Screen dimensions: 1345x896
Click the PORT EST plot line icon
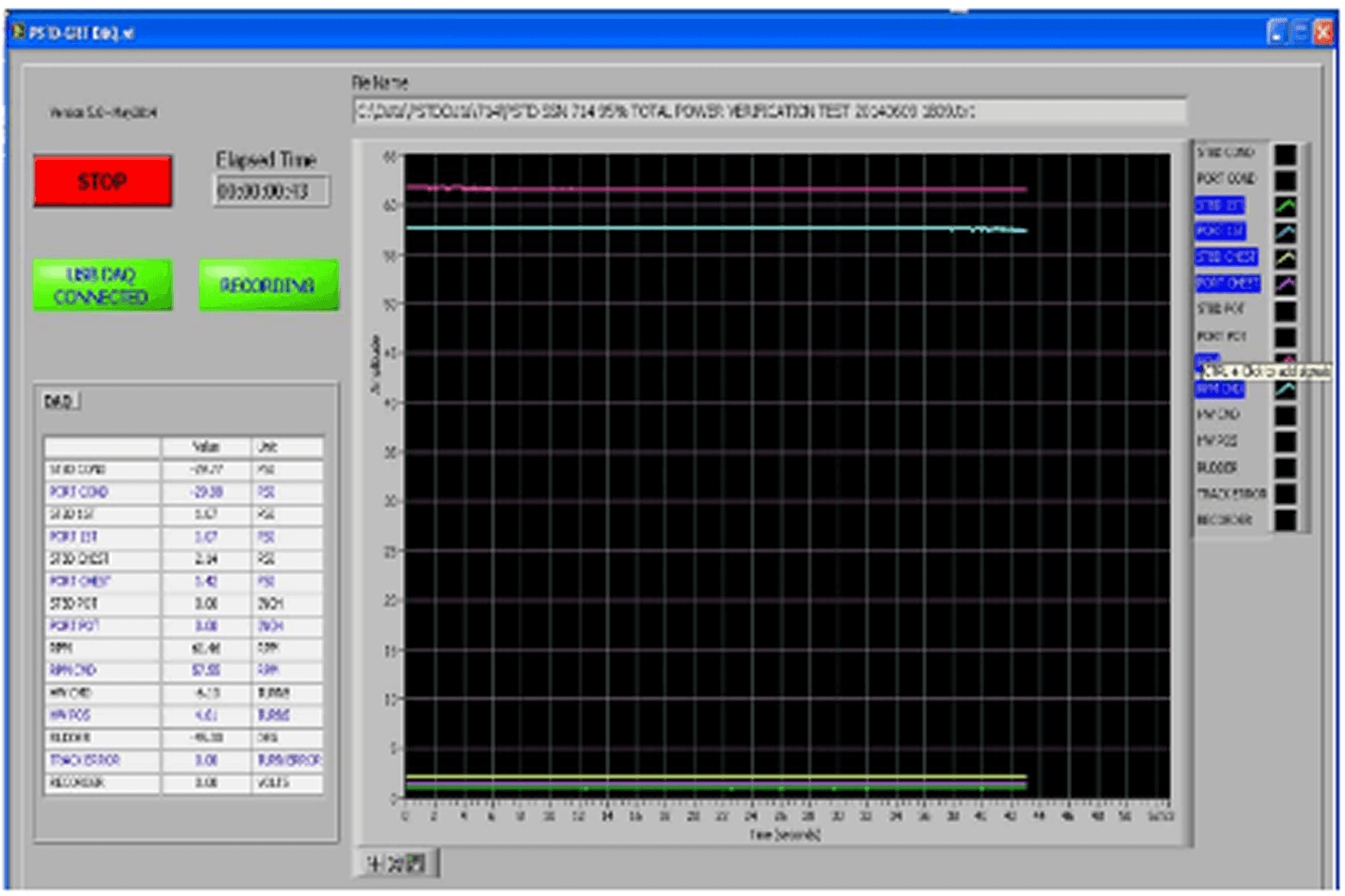tap(1285, 232)
